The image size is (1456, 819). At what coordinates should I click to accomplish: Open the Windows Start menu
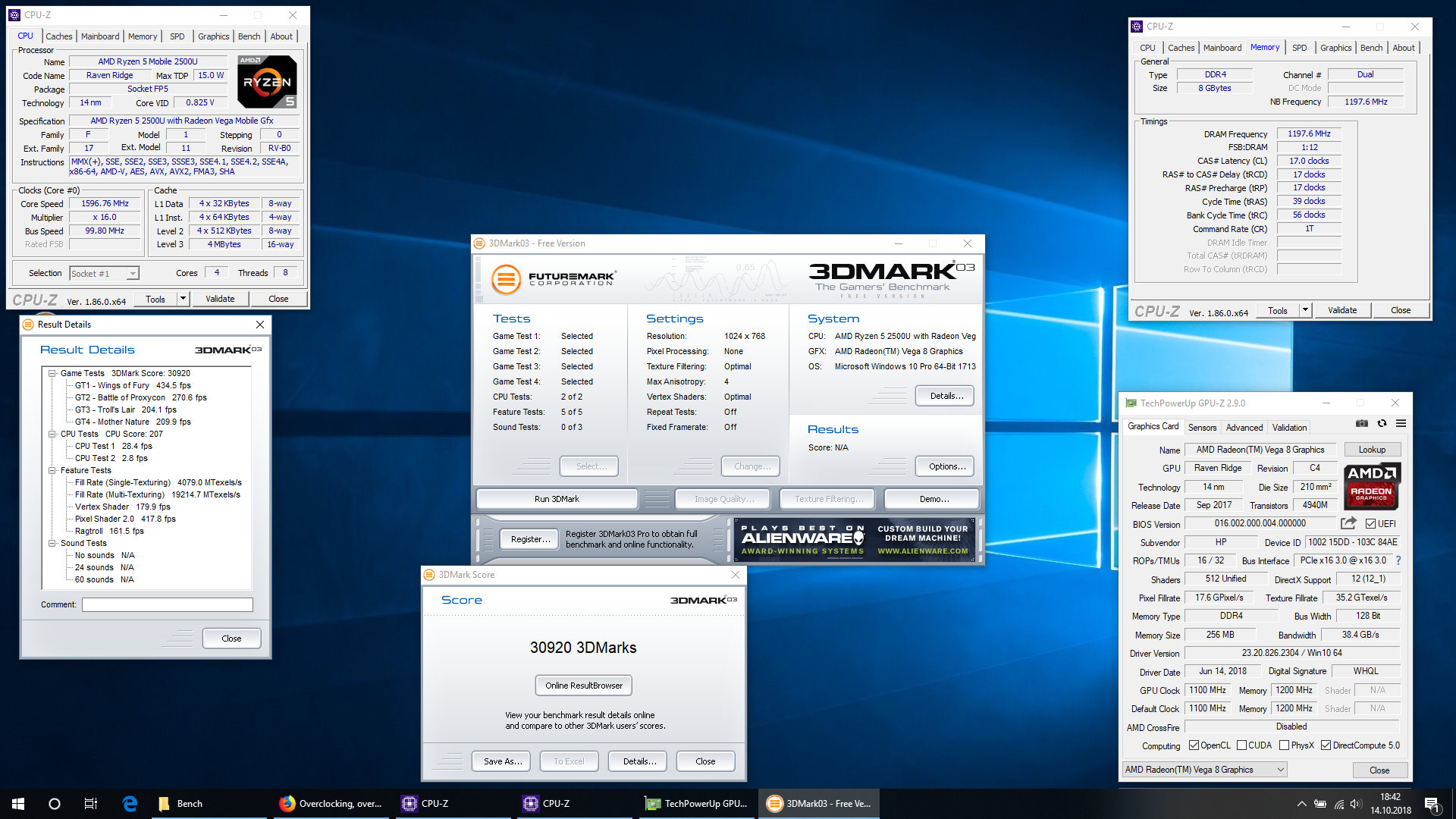[x=18, y=804]
